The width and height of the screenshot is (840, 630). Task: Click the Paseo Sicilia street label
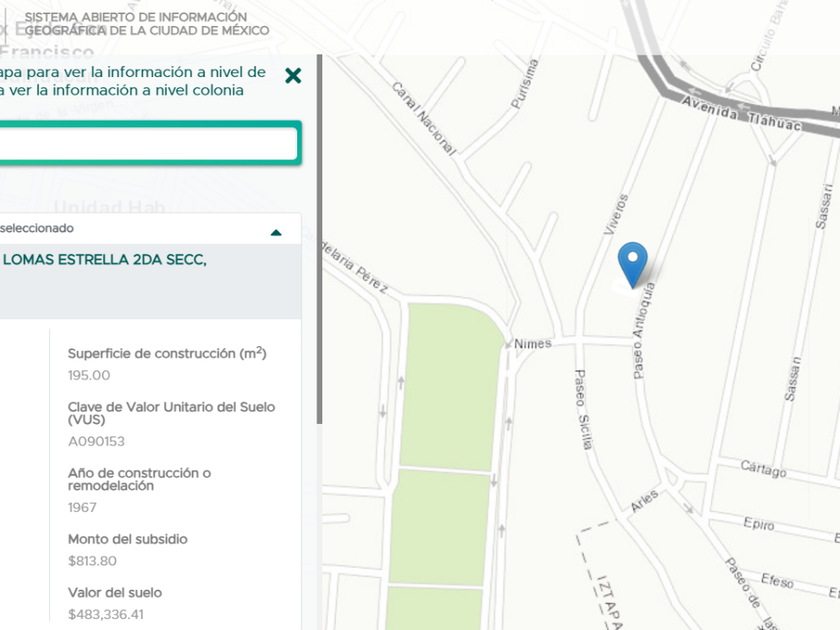coord(583,409)
